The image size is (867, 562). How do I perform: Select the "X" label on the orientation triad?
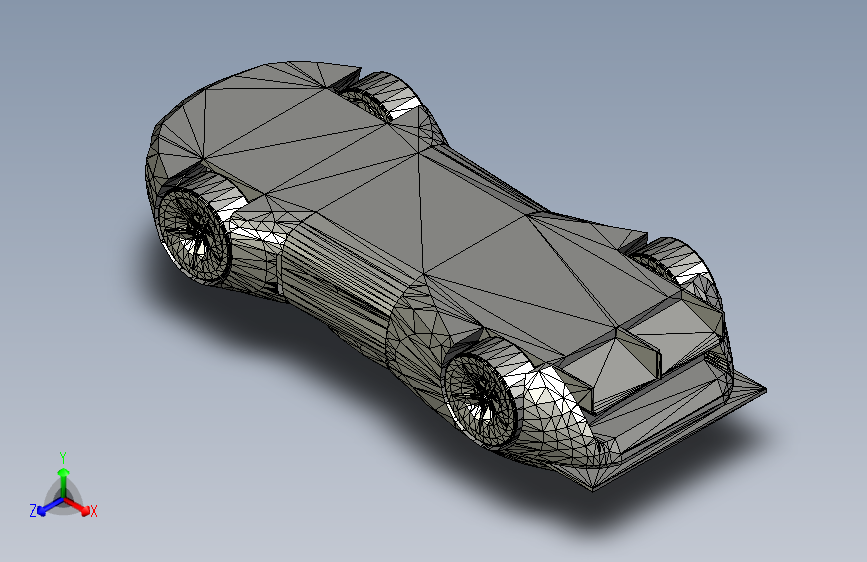pyautogui.click(x=93, y=511)
